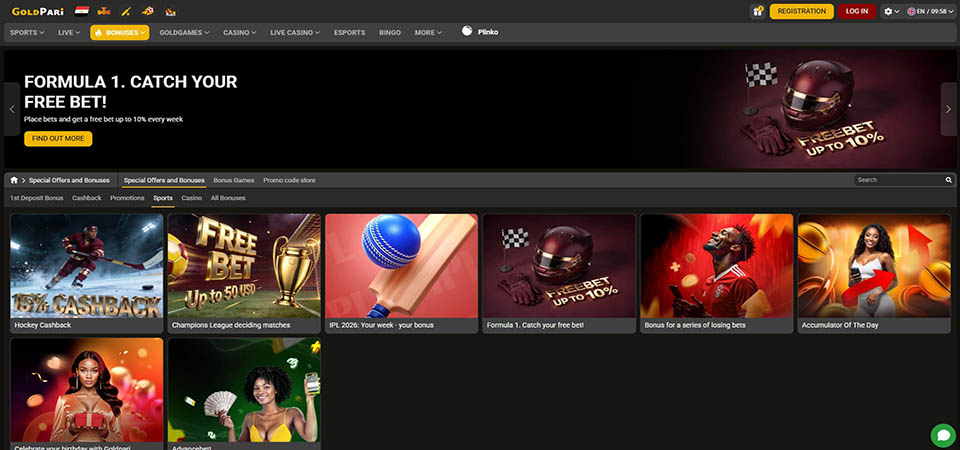Open the settings gear menu

tap(891, 12)
